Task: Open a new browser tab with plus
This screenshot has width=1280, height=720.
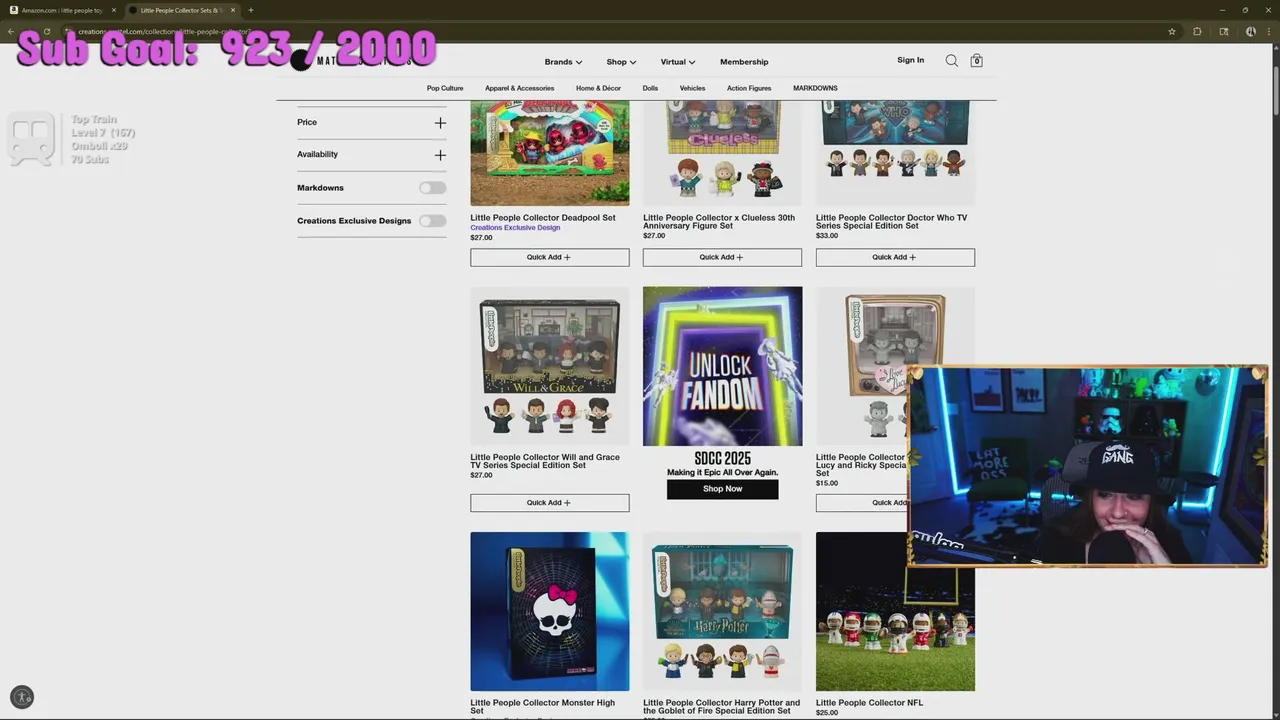Action: click(x=250, y=10)
